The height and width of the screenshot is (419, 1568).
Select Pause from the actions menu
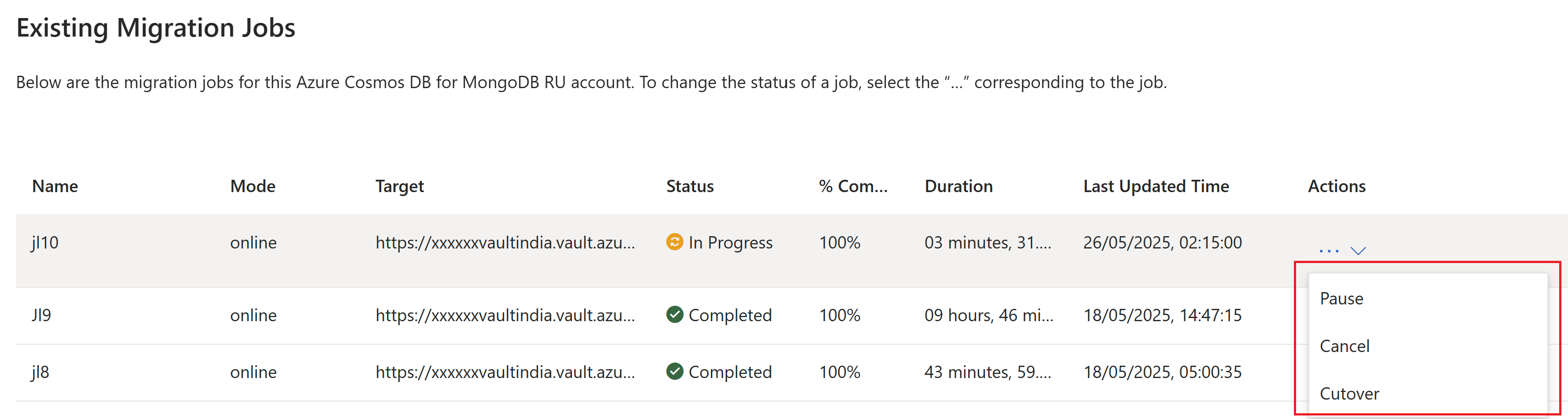point(1341,298)
